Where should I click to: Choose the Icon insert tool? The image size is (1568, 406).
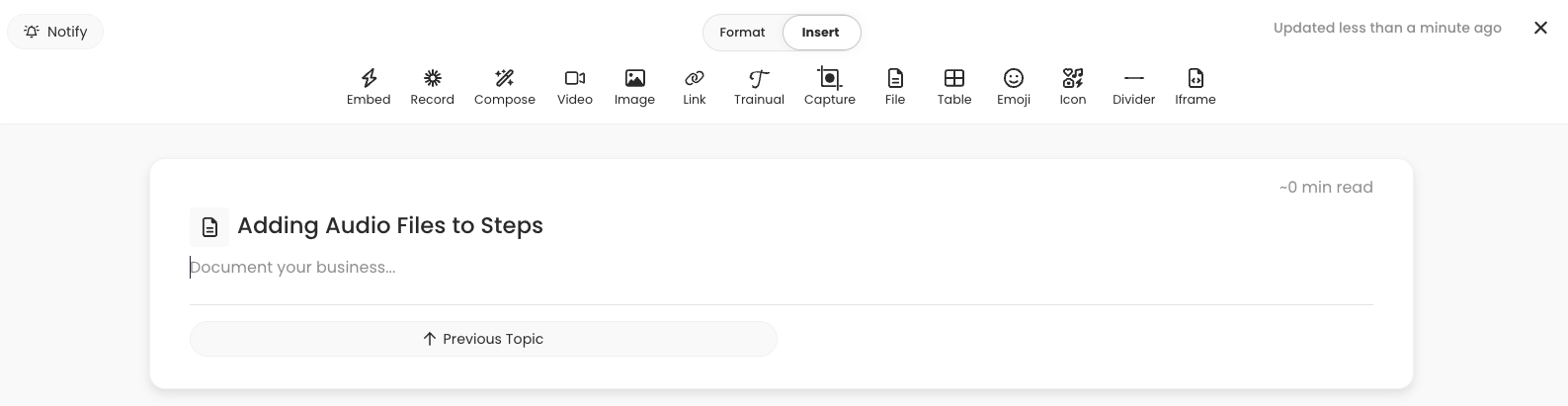(x=1073, y=87)
